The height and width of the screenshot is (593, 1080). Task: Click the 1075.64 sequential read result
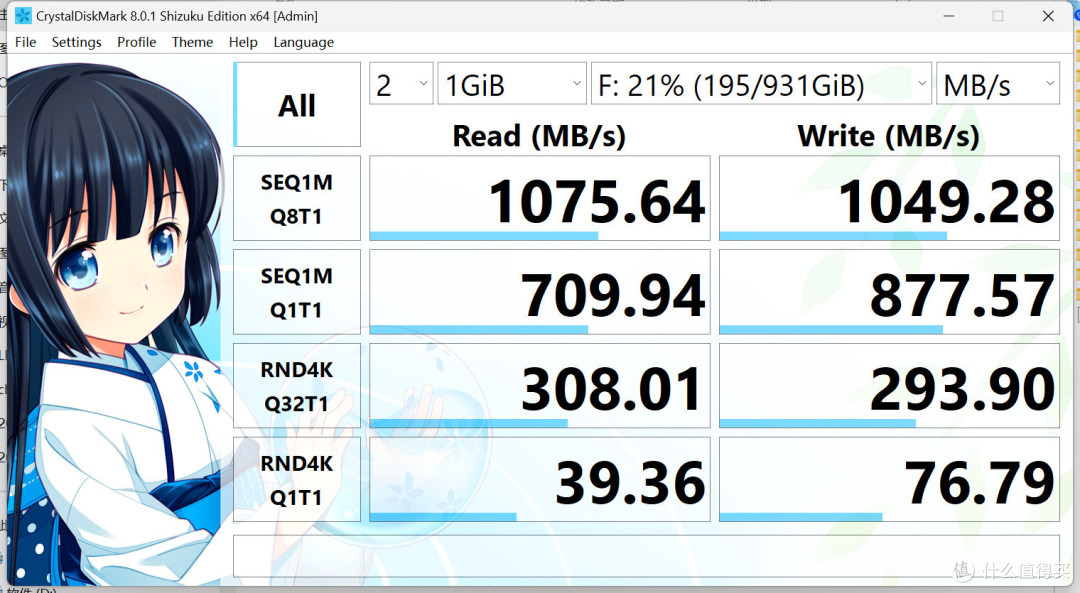tap(540, 198)
